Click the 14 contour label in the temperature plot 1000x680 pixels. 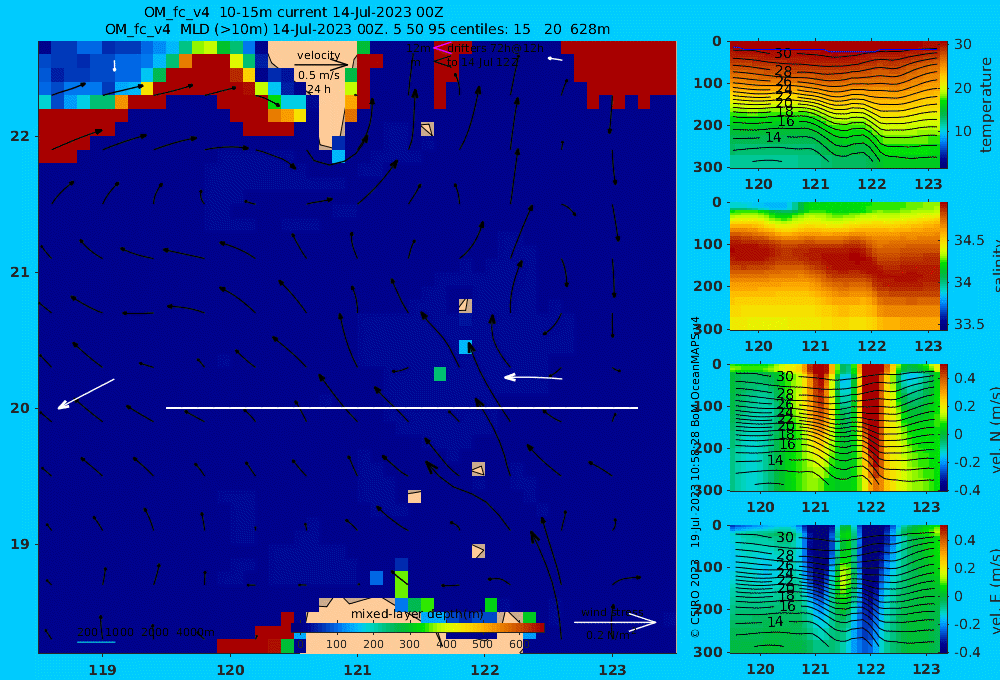(x=773, y=137)
